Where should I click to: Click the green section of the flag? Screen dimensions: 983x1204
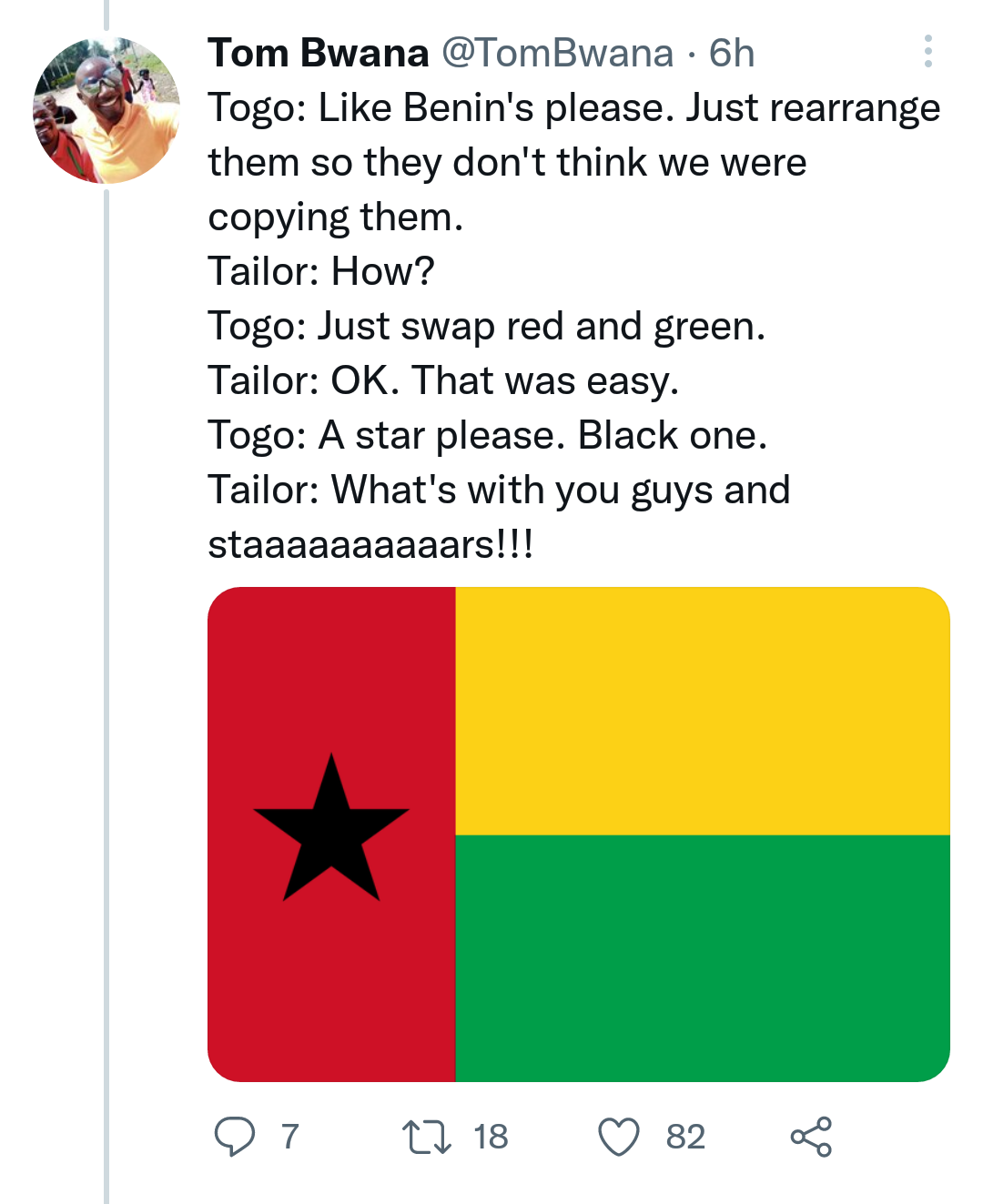tap(702, 958)
